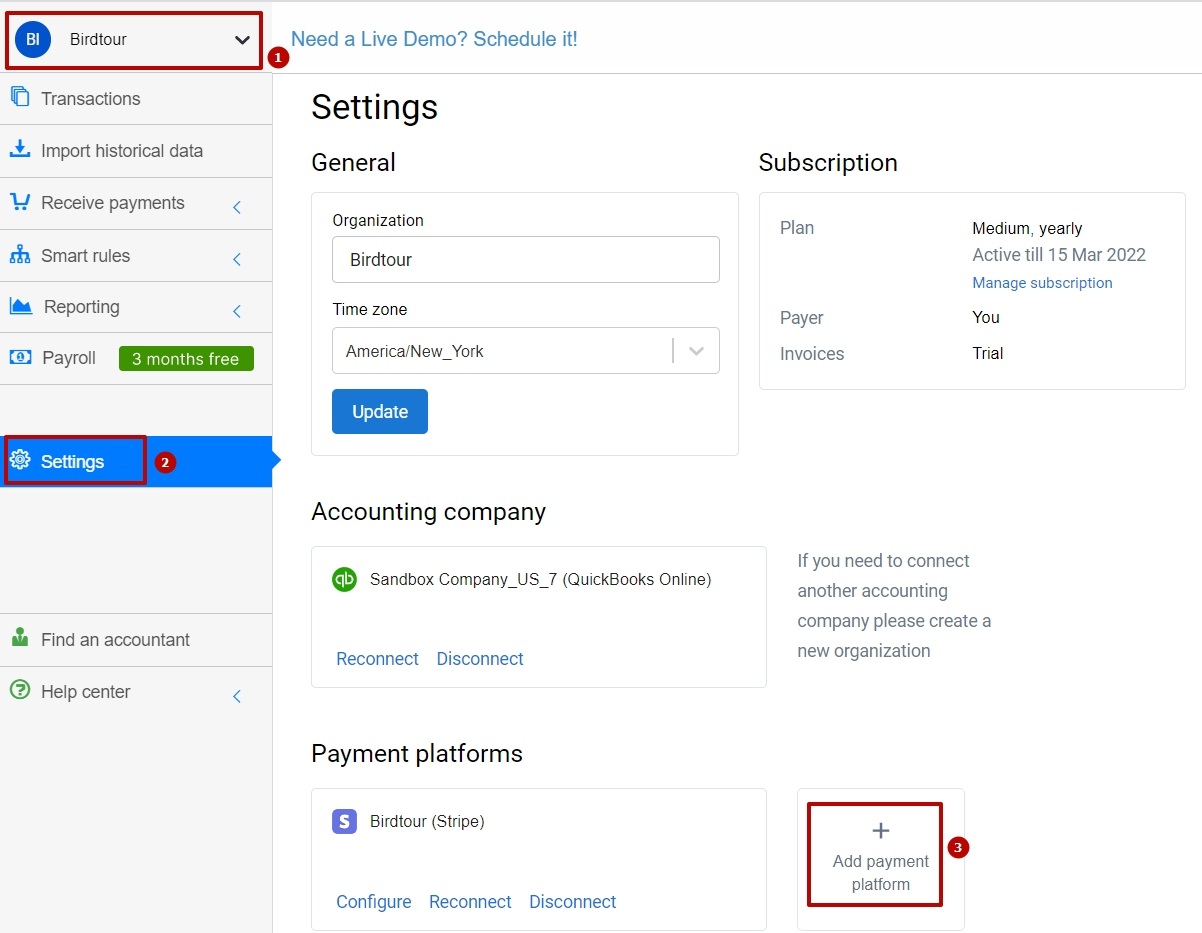Click the Update button under General
The width and height of the screenshot is (1202, 933).
point(379,411)
